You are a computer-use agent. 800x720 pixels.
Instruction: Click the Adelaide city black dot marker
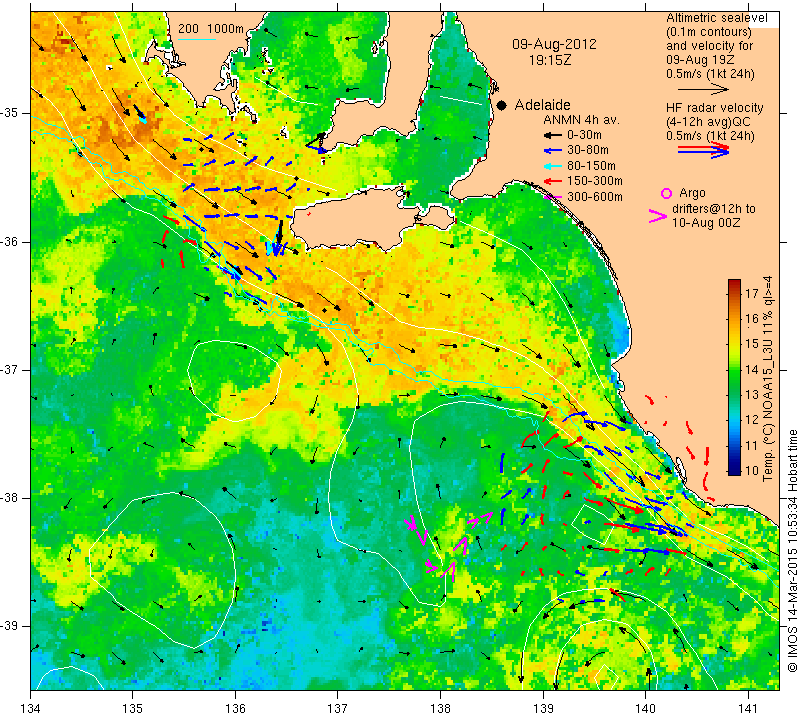502,105
